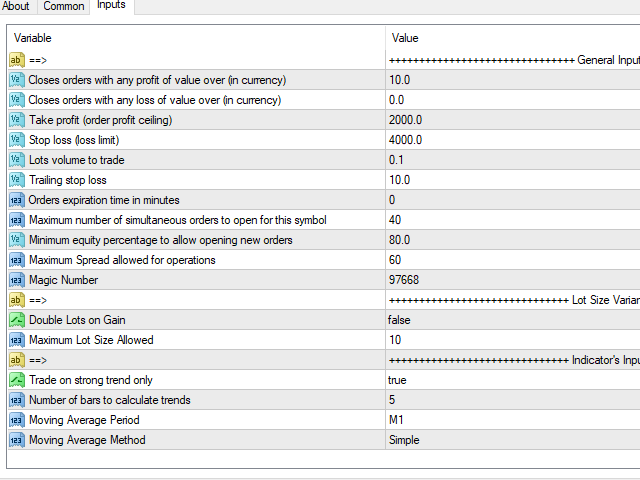Toggle the Double Lots on Gain false value
This screenshot has height=480, width=640.
pos(513,320)
